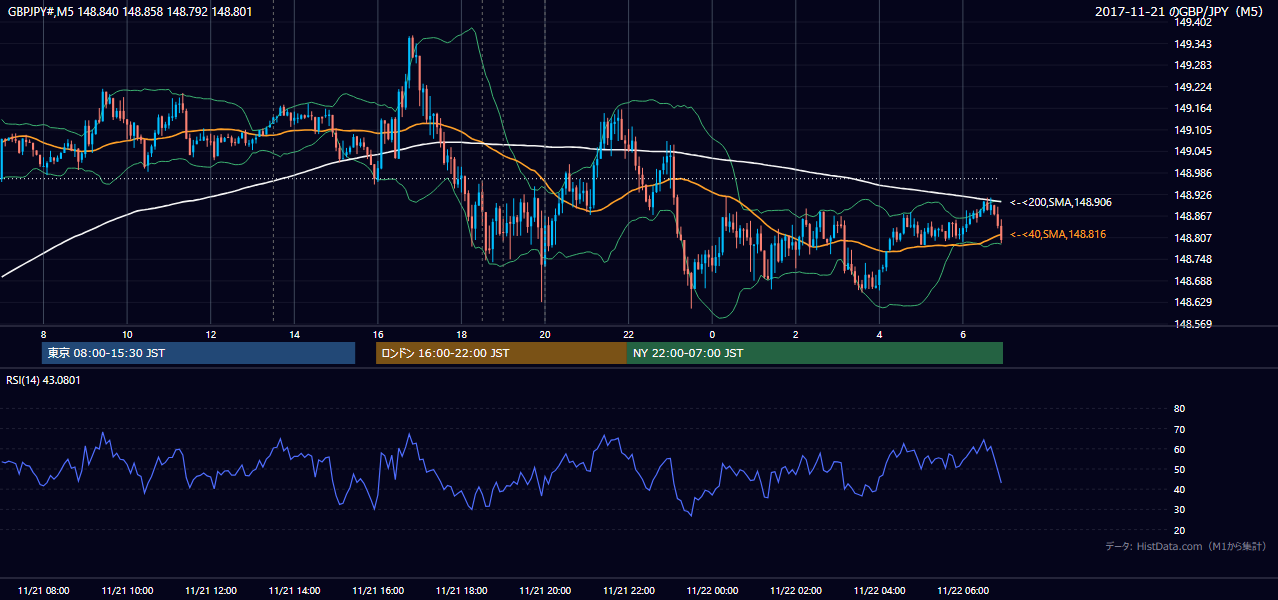Click the RSI(14) 43.0801 indicator label
Image resolution: width=1278 pixels, height=600 pixels.
click(x=43, y=380)
